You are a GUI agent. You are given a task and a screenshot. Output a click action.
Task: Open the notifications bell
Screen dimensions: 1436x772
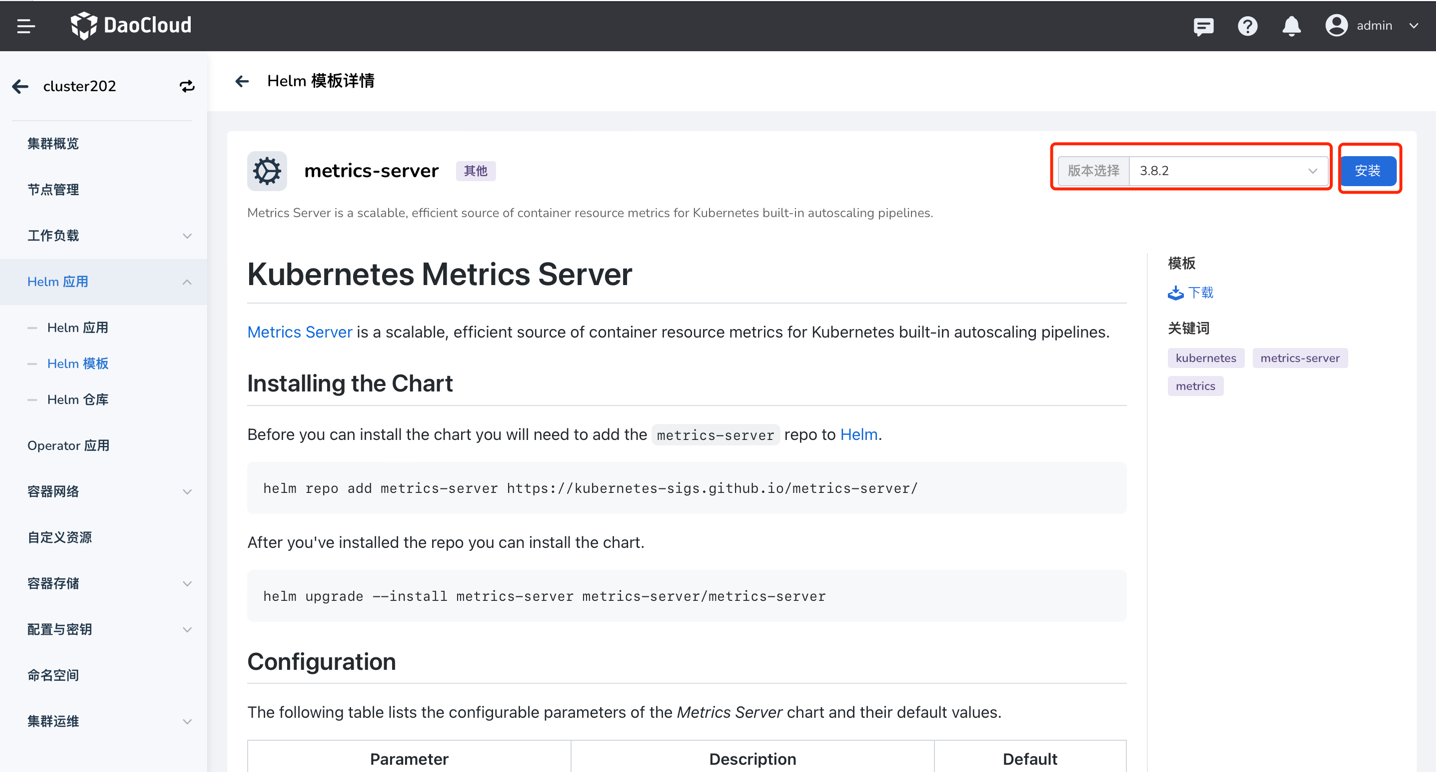coord(1291,27)
